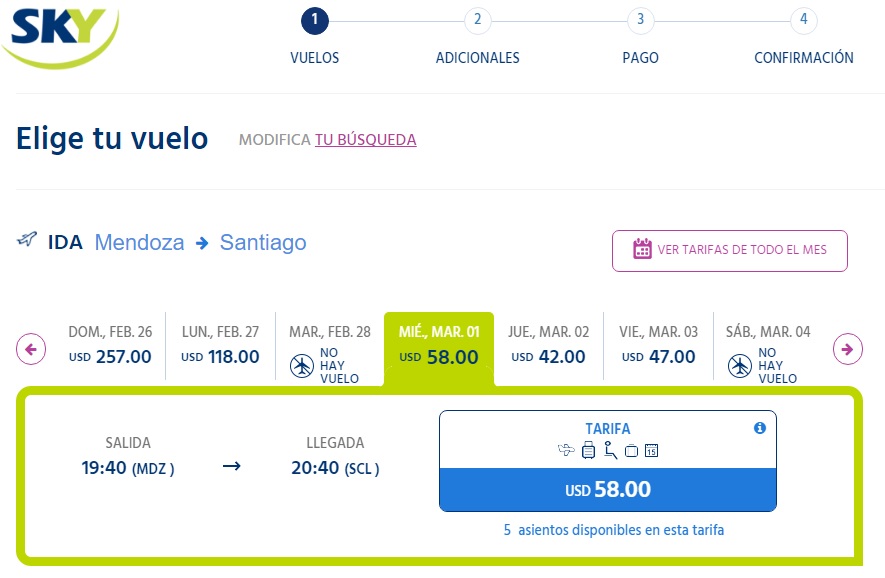The width and height of the screenshot is (885, 578).
Task: Show previous dates with left arrow
Action: tap(31, 349)
